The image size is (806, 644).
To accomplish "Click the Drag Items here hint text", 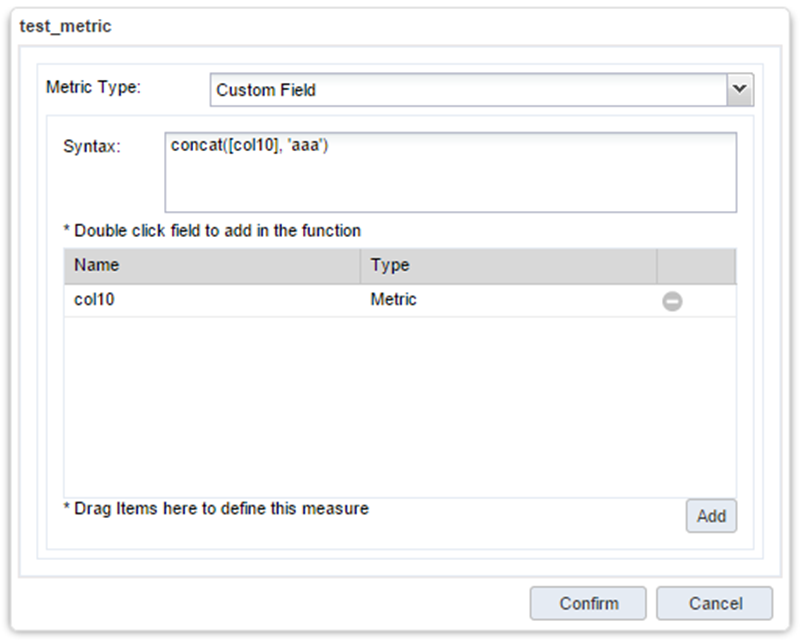I will (216, 509).
